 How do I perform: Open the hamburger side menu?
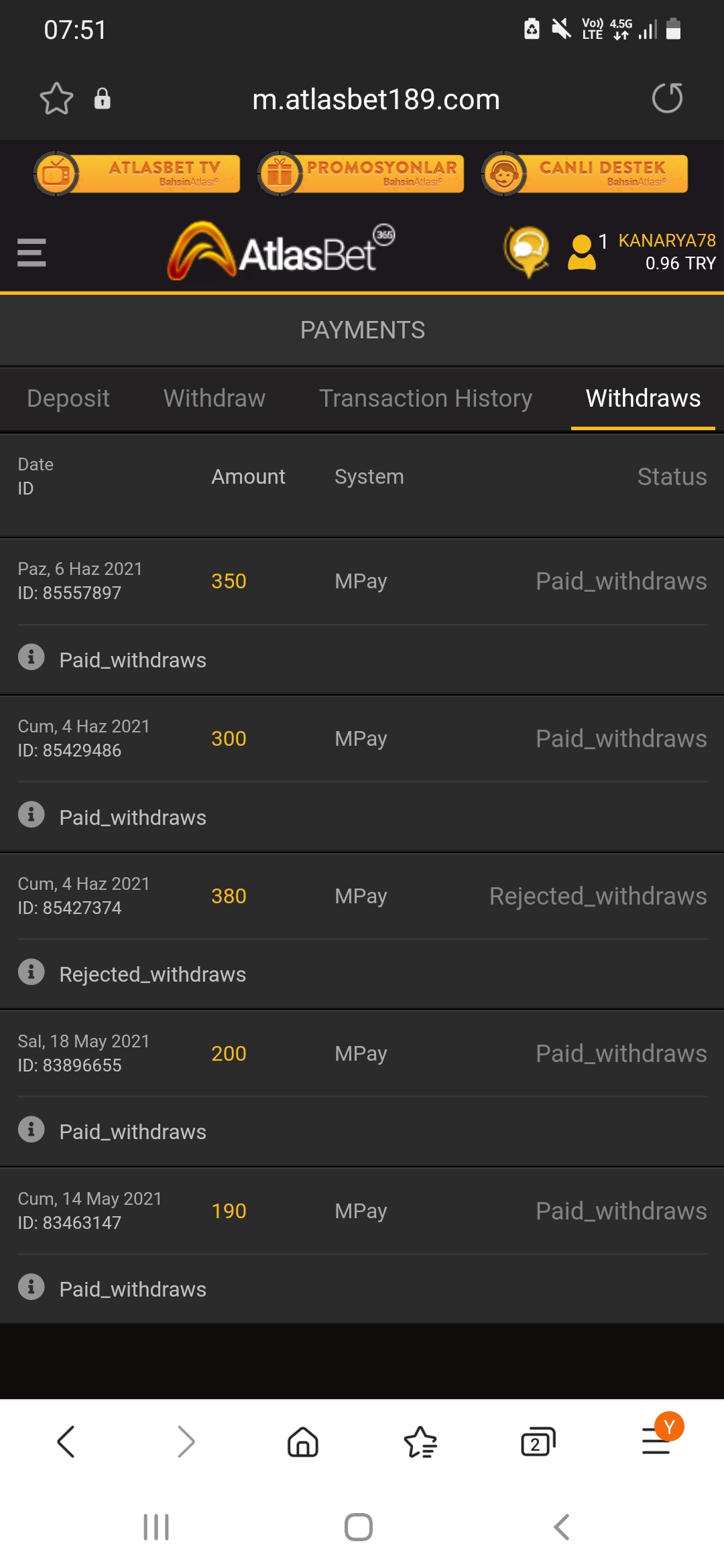coord(32,253)
